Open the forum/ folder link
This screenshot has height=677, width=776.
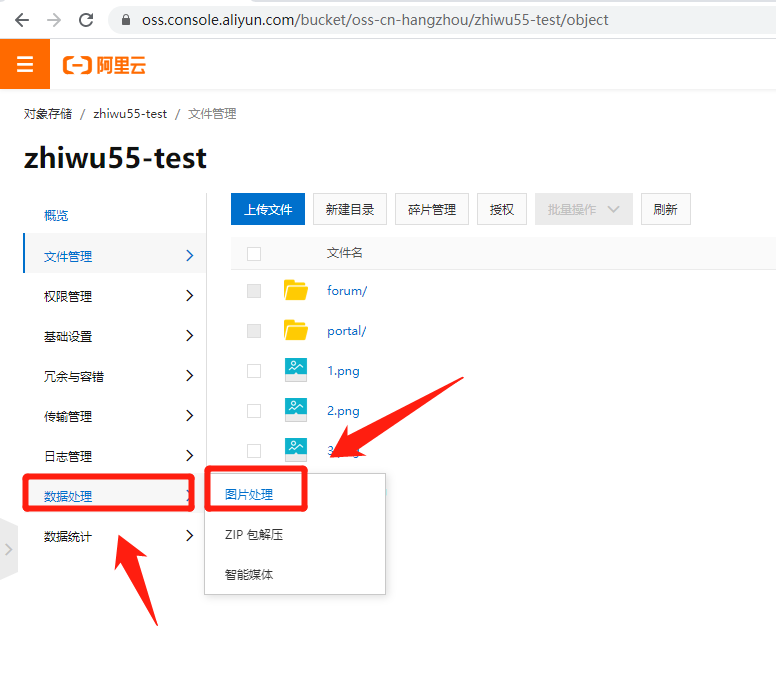tap(347, 290)
